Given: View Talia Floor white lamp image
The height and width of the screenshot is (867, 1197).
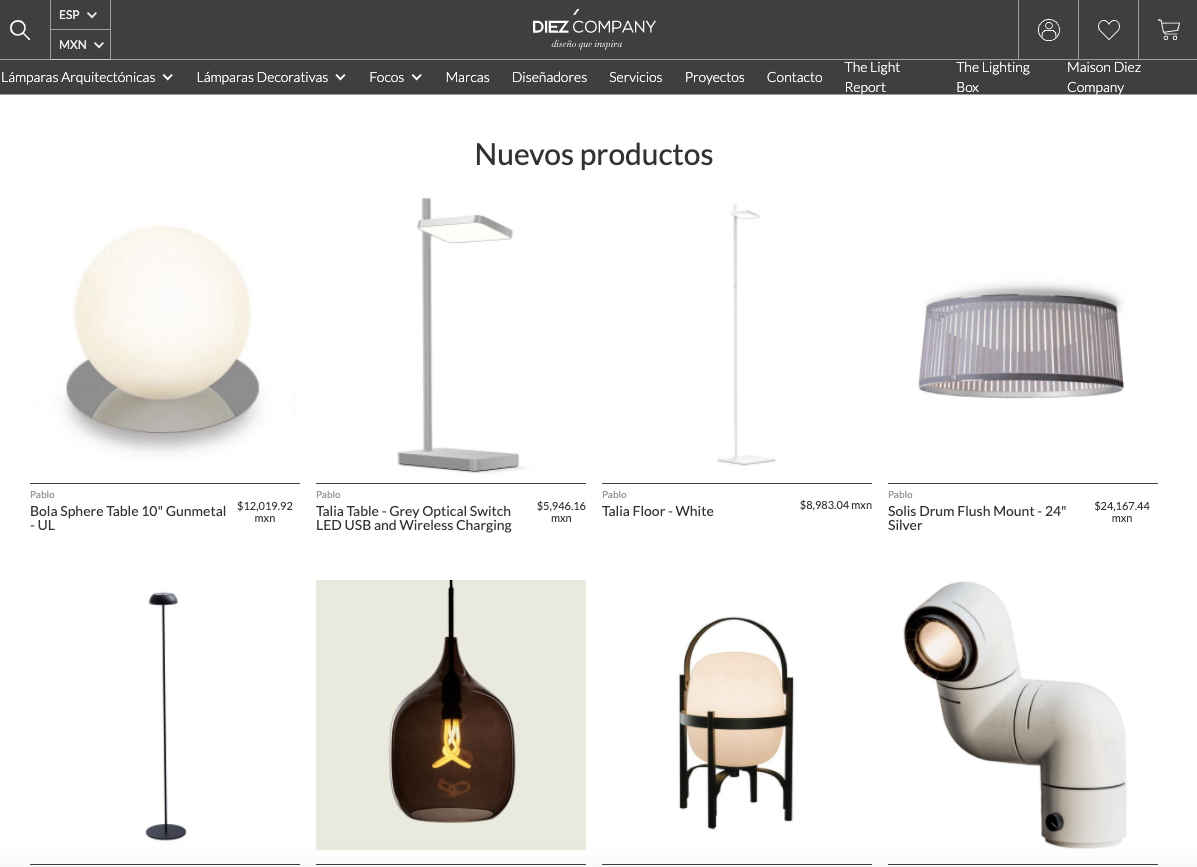Looking at the screenshot, I should pyautogui.click(x=737, y=334).
